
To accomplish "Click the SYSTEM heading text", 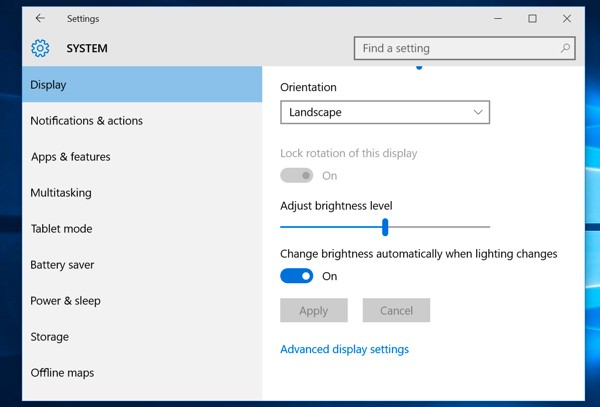I will [87, 48].
